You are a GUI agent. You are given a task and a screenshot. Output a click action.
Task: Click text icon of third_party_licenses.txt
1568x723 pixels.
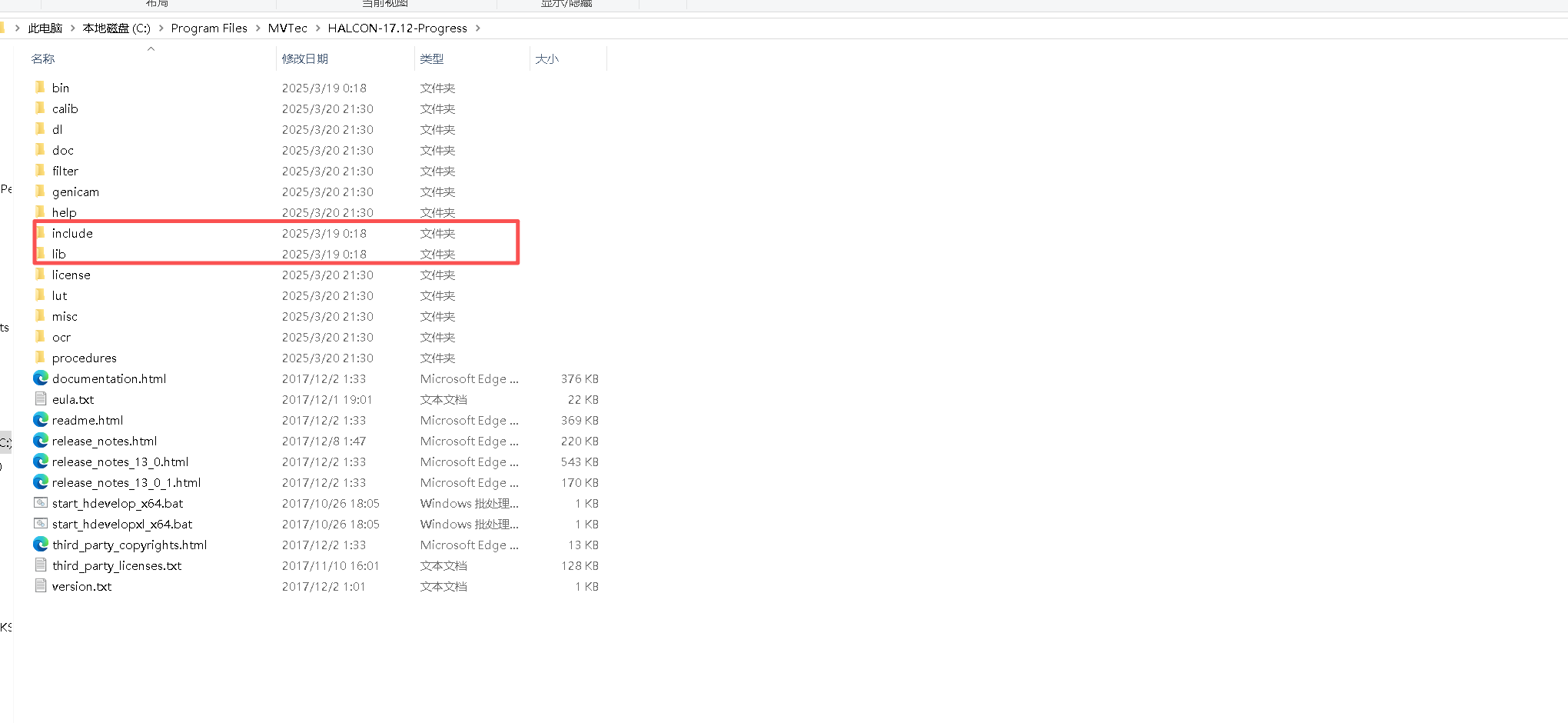tap(41, 565)
